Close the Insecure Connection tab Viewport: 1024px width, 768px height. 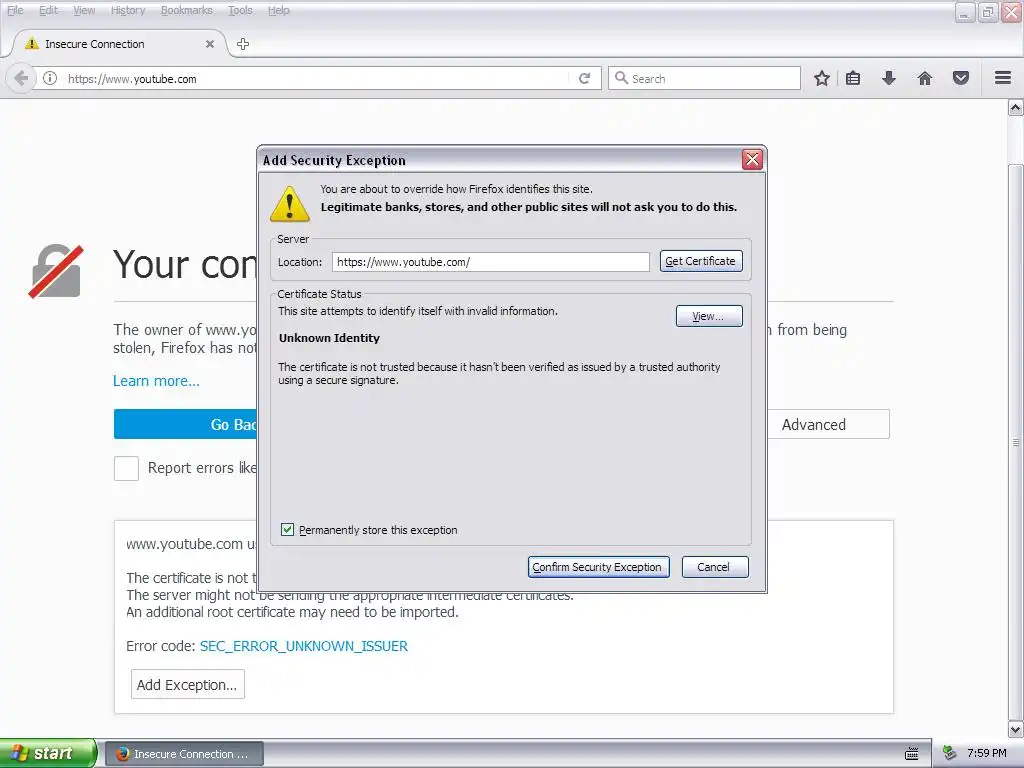[210, 44]
